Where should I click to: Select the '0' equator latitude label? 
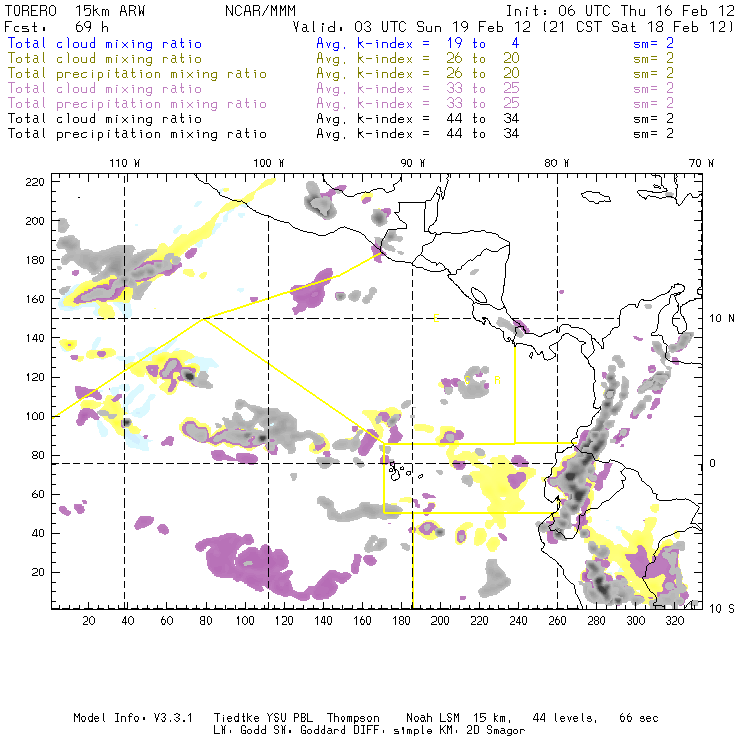[x=713, y=463]
